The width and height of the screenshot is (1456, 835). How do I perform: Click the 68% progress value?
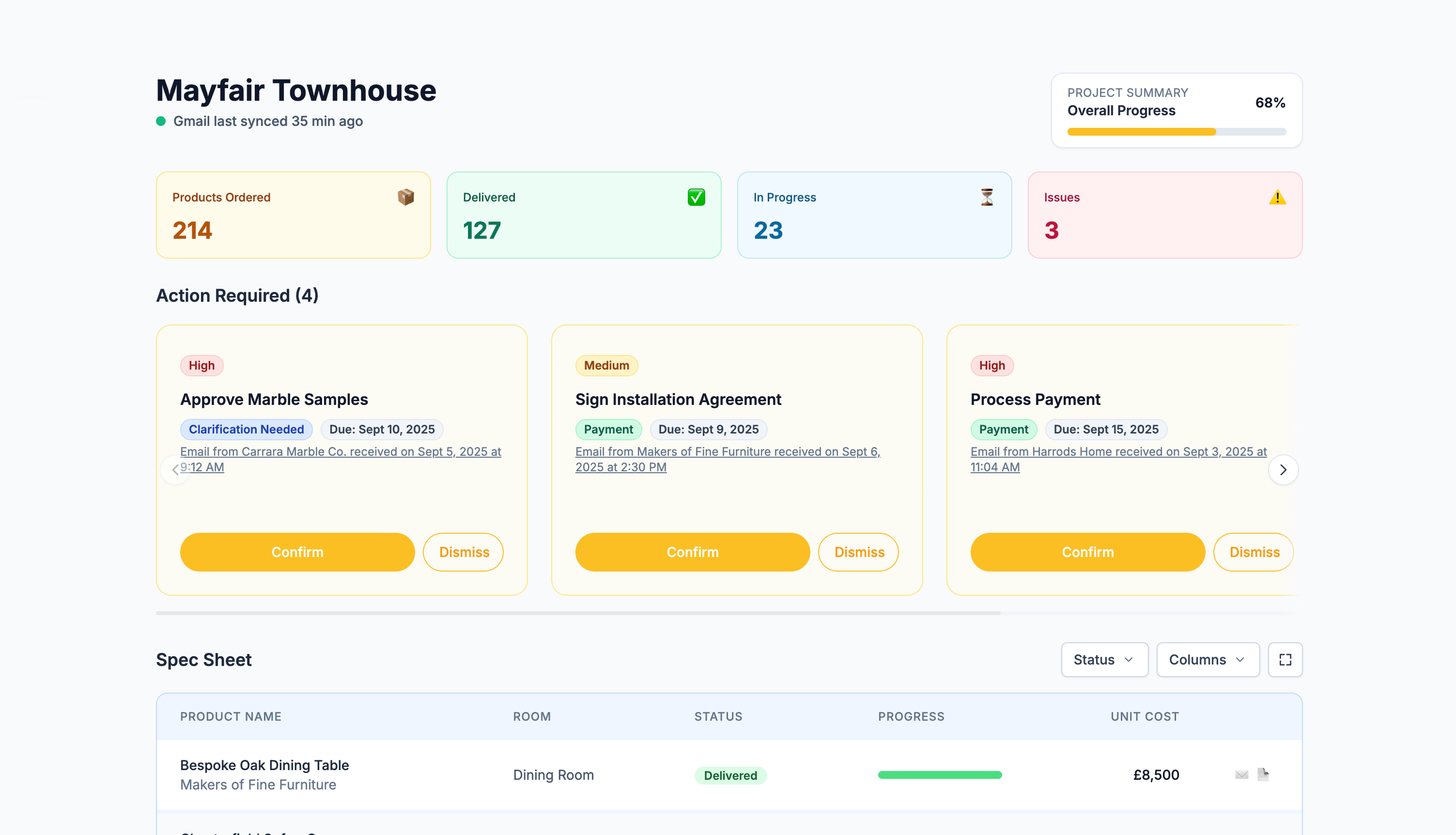pos(1270,103)
